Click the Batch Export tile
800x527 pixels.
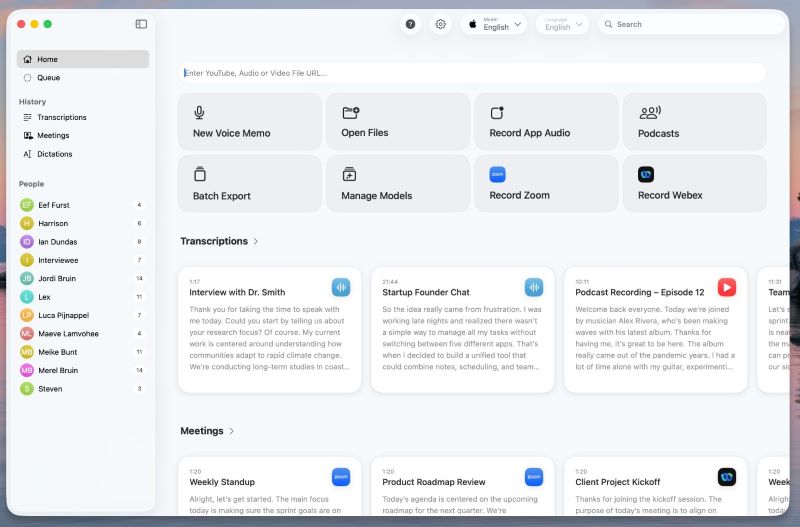point(250,184)
